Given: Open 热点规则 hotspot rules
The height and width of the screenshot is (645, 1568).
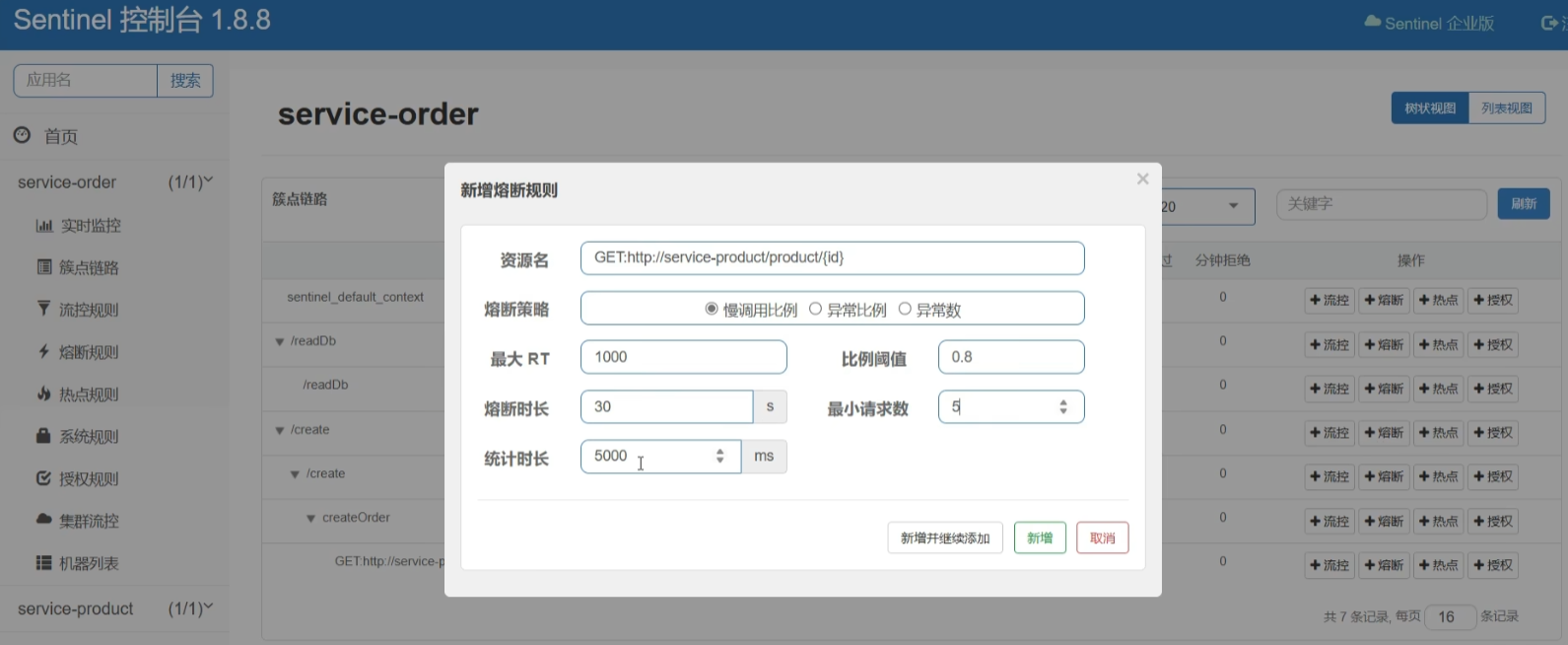Looking at the screenshot, I should (78, 394).
